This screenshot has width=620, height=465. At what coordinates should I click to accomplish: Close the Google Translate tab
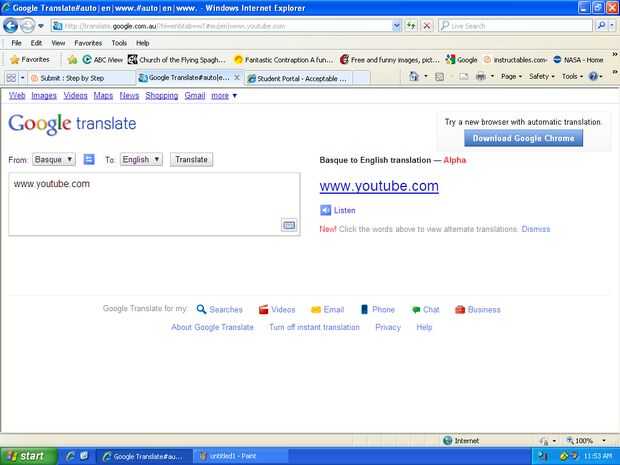[x=237, y=78]
